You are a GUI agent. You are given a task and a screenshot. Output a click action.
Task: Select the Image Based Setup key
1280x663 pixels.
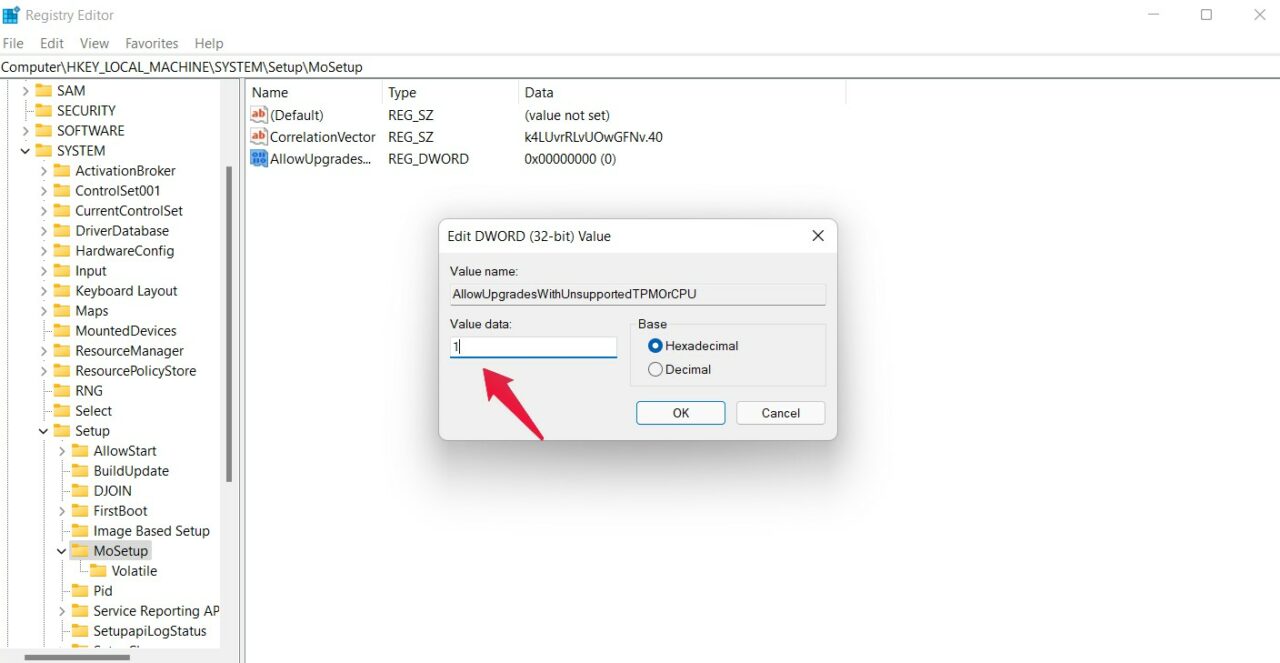(x=152, y=530)
